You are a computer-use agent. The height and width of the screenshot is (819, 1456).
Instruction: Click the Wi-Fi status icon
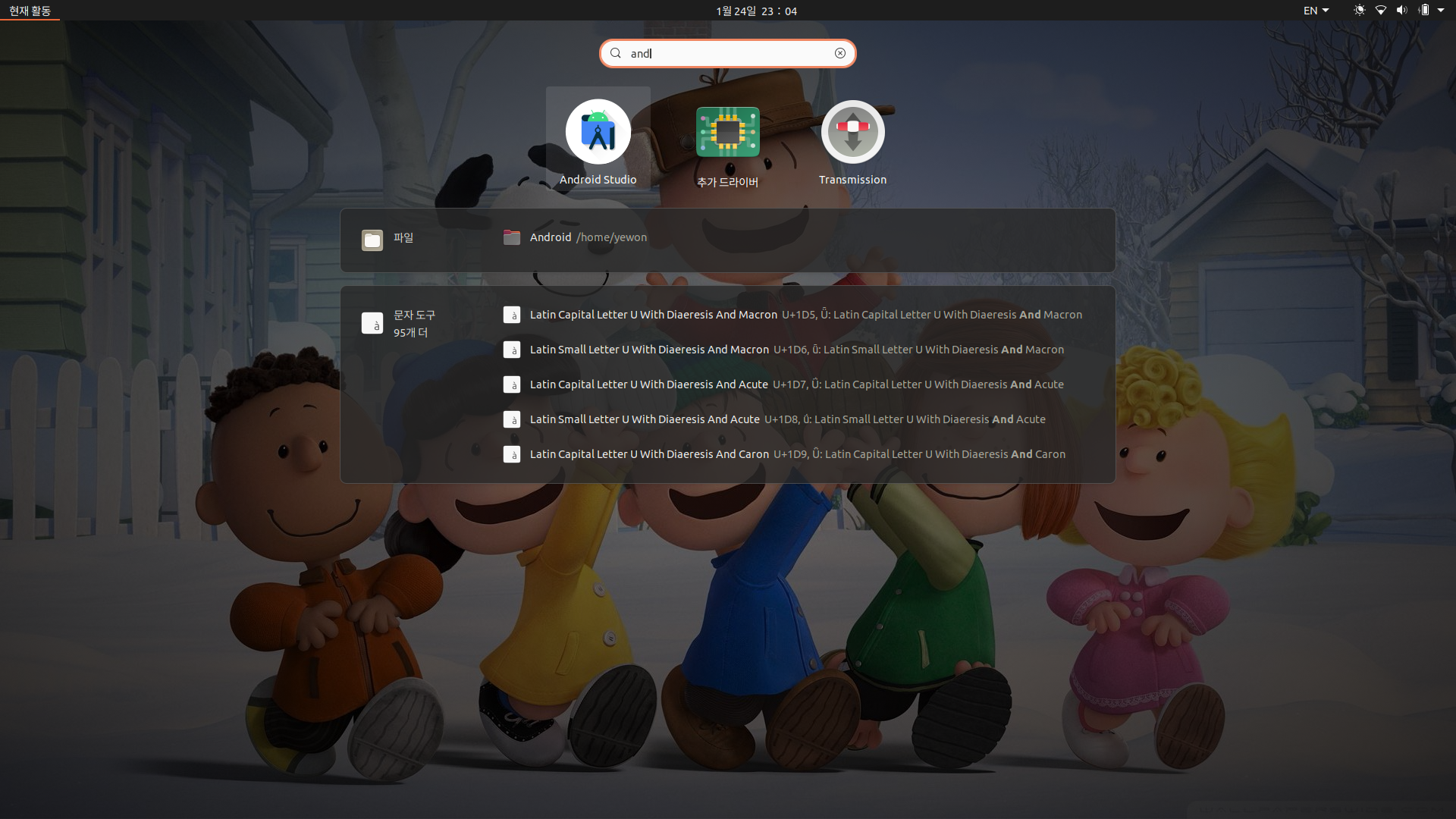click(x=1381, y=11)
